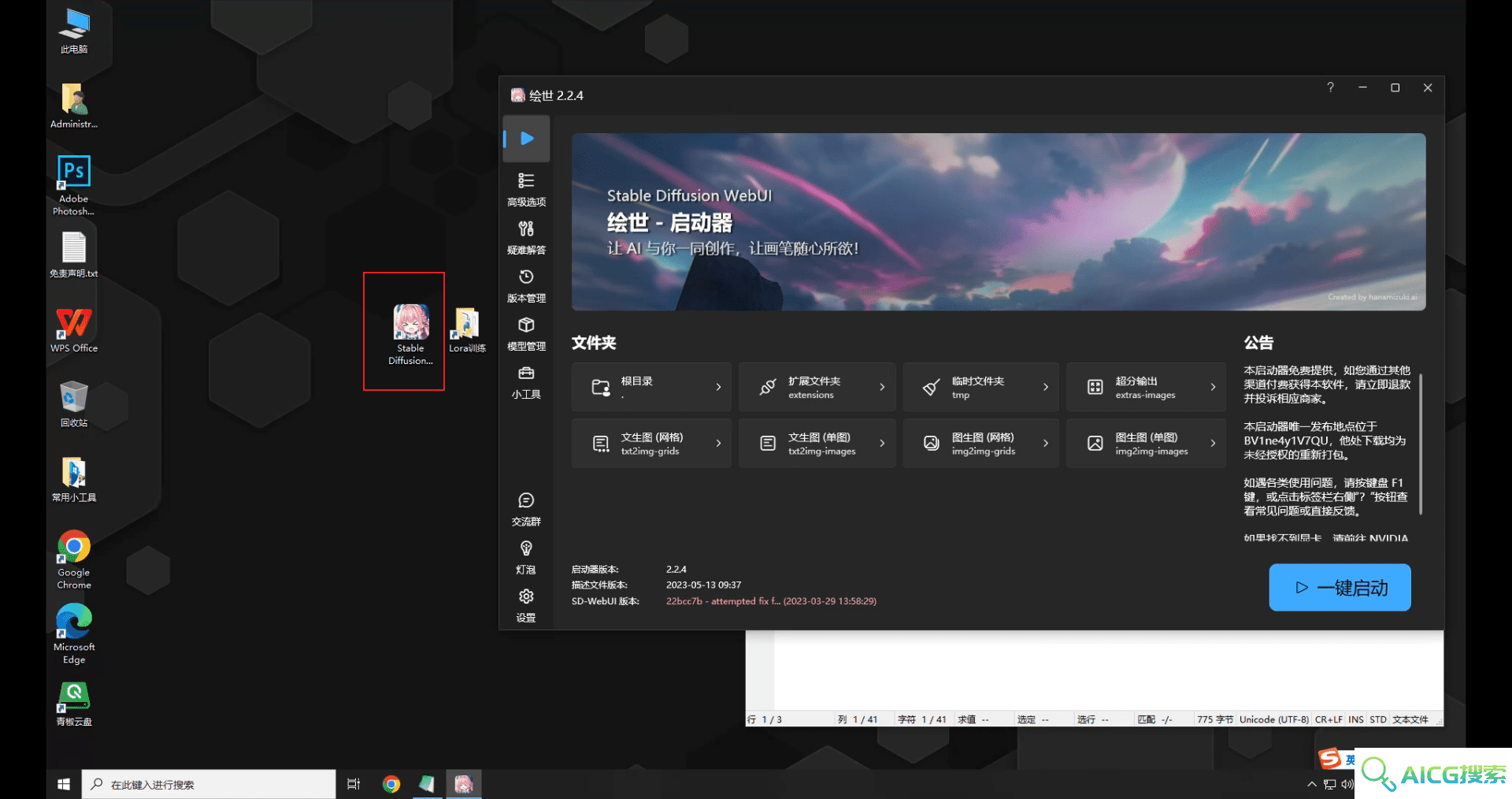Screen dimensions: 1512x799
Task: Show hidden tray icons chevron
Action: click(1312, 784)
